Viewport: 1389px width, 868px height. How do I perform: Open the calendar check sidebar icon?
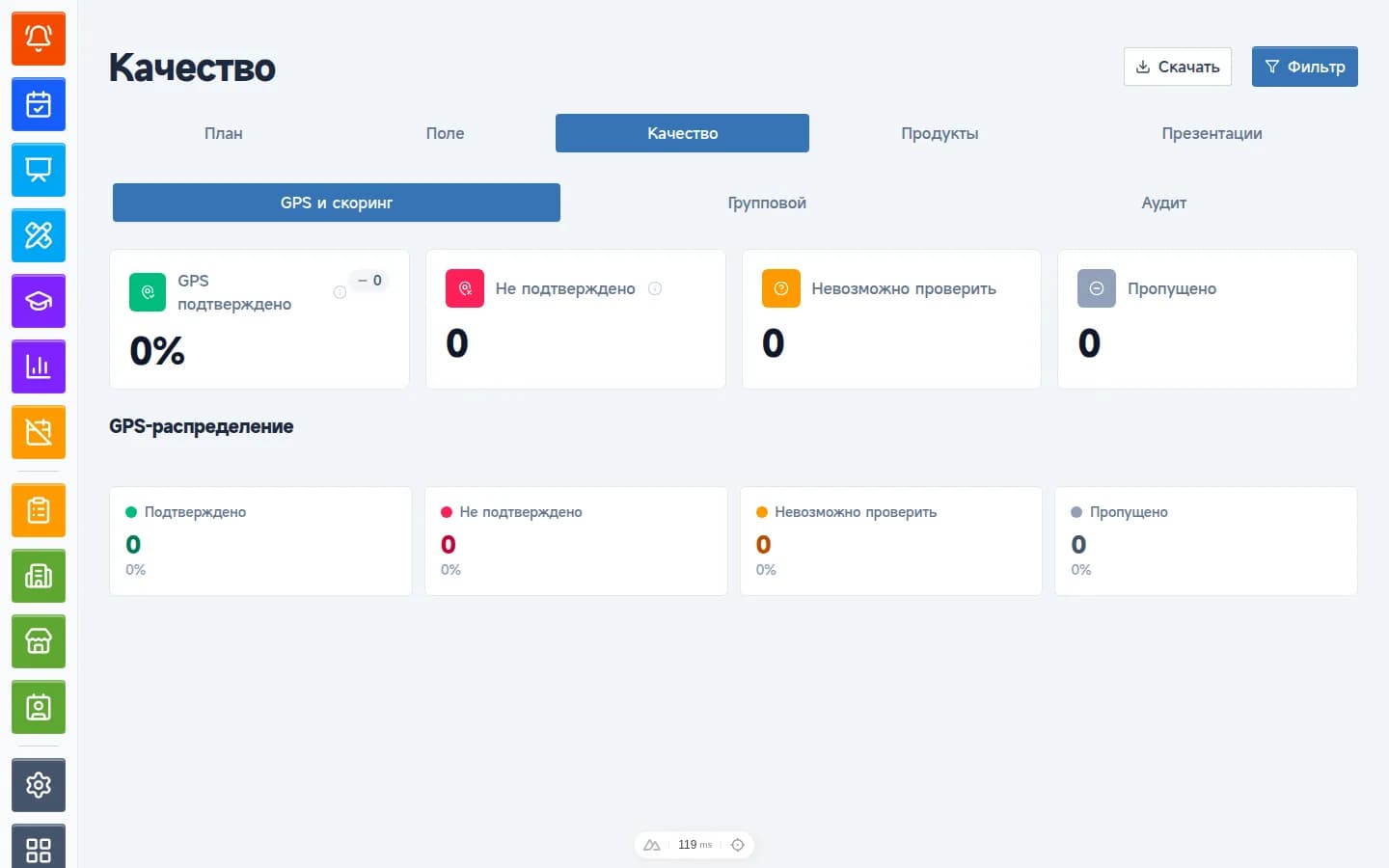39,104
